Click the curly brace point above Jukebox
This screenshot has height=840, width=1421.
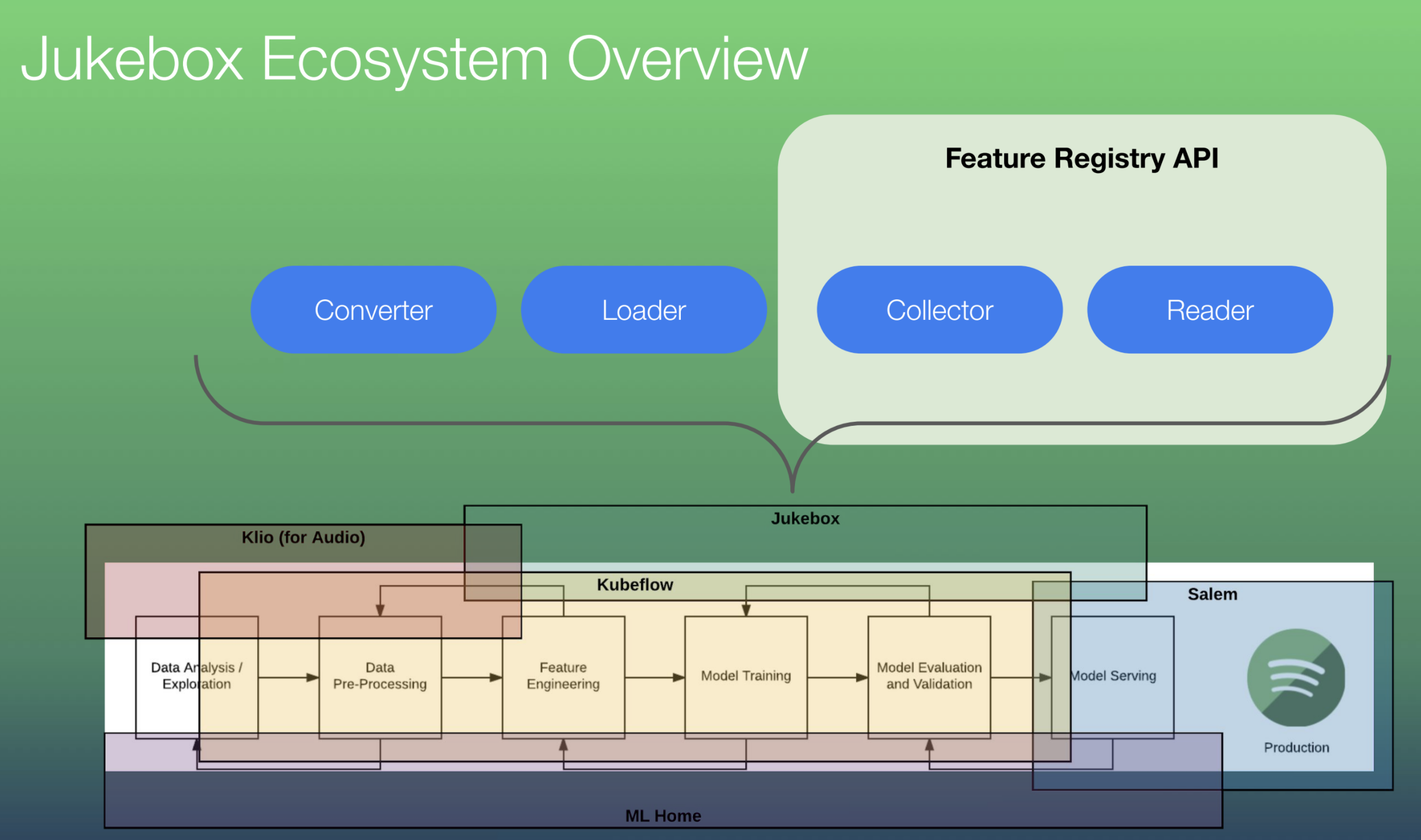tap(792, 486)
